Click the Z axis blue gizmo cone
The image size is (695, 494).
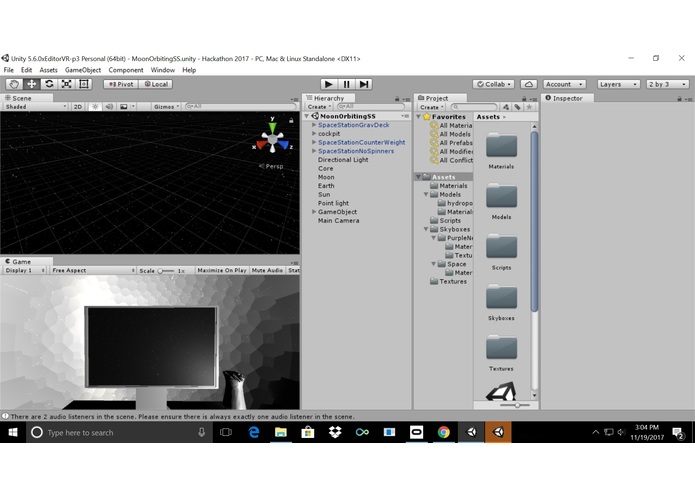pos(283,144)
